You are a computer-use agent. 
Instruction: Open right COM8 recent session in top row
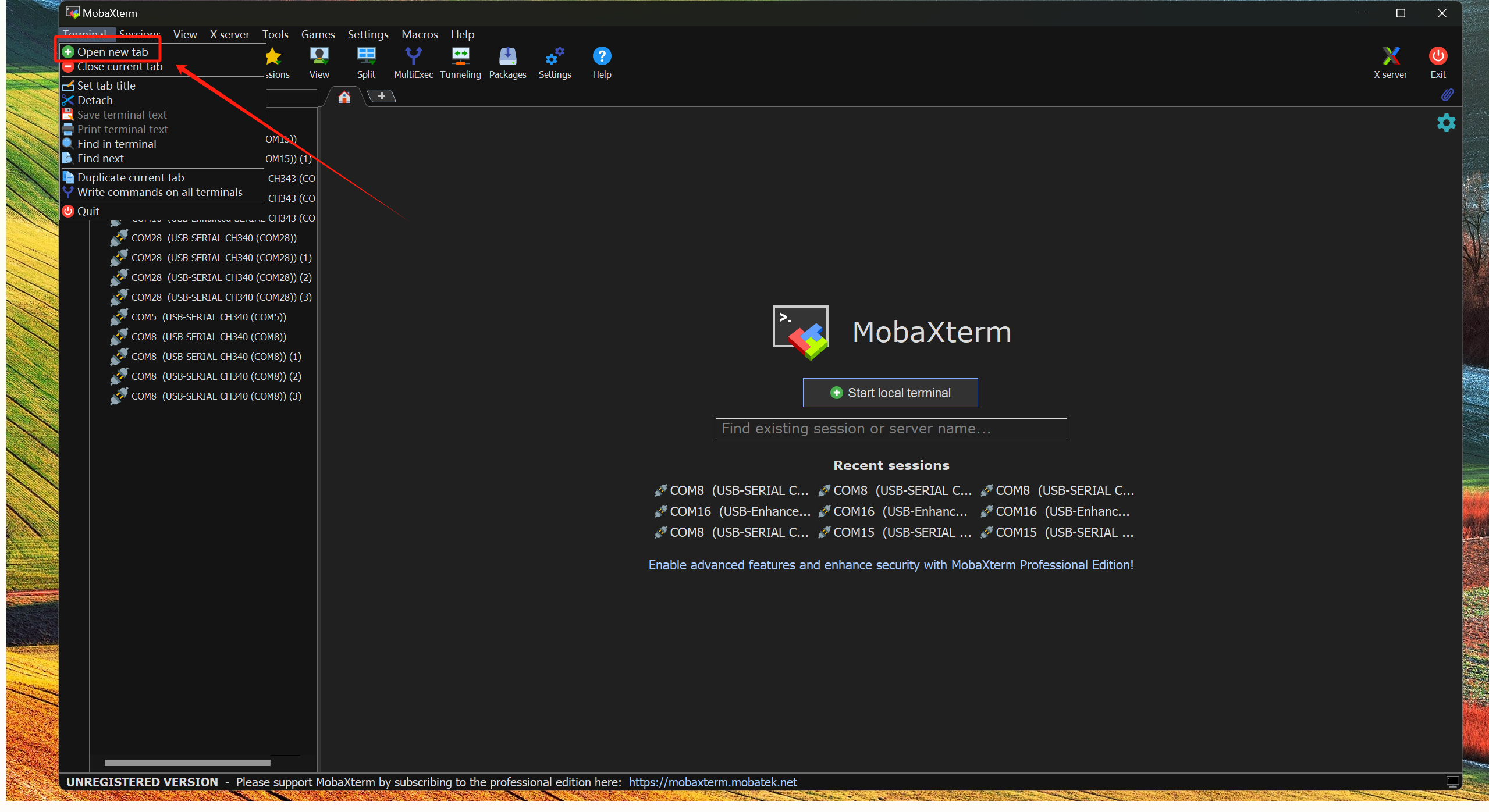(1057, 490)
